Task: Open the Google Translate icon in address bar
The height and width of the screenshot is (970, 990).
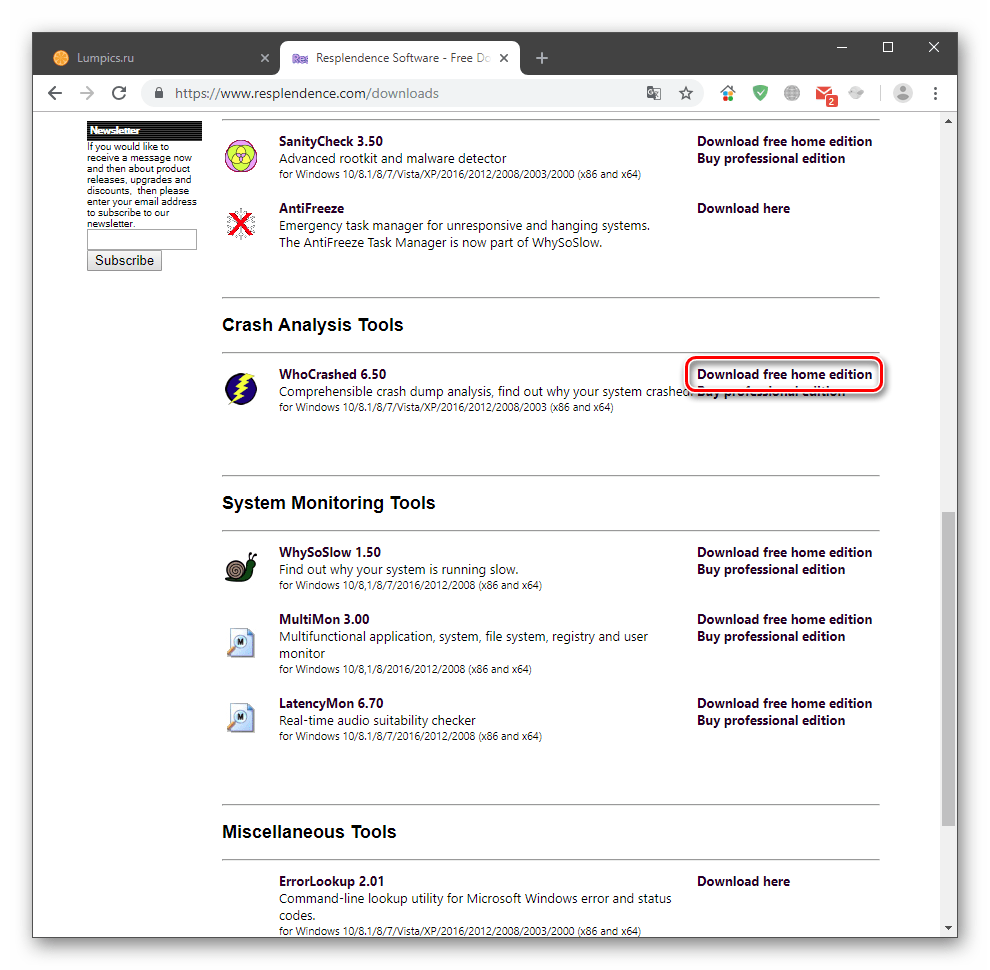Action: pyautogui.click(x=654, y=93)
